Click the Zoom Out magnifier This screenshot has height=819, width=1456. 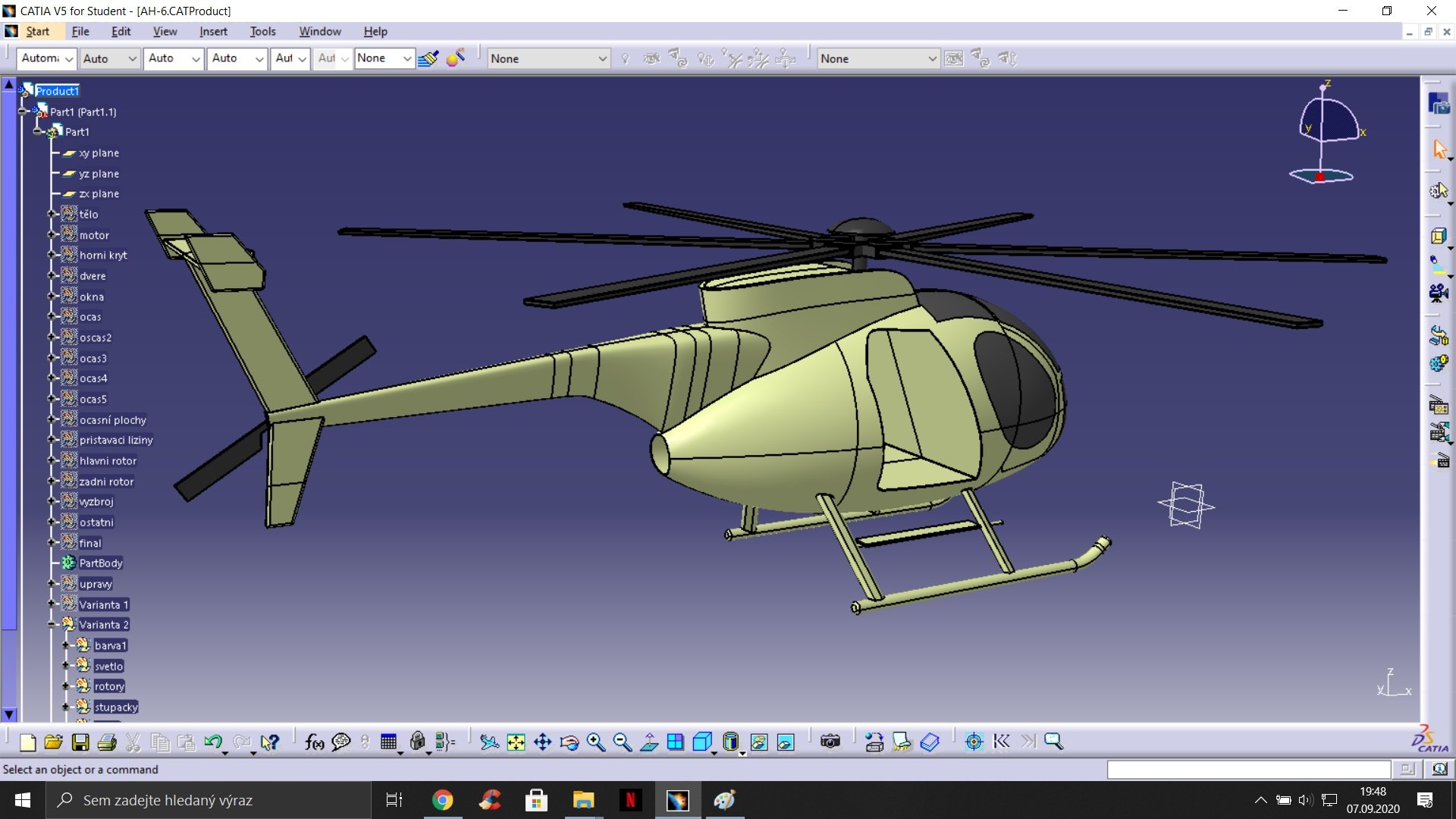coord(623,742)
